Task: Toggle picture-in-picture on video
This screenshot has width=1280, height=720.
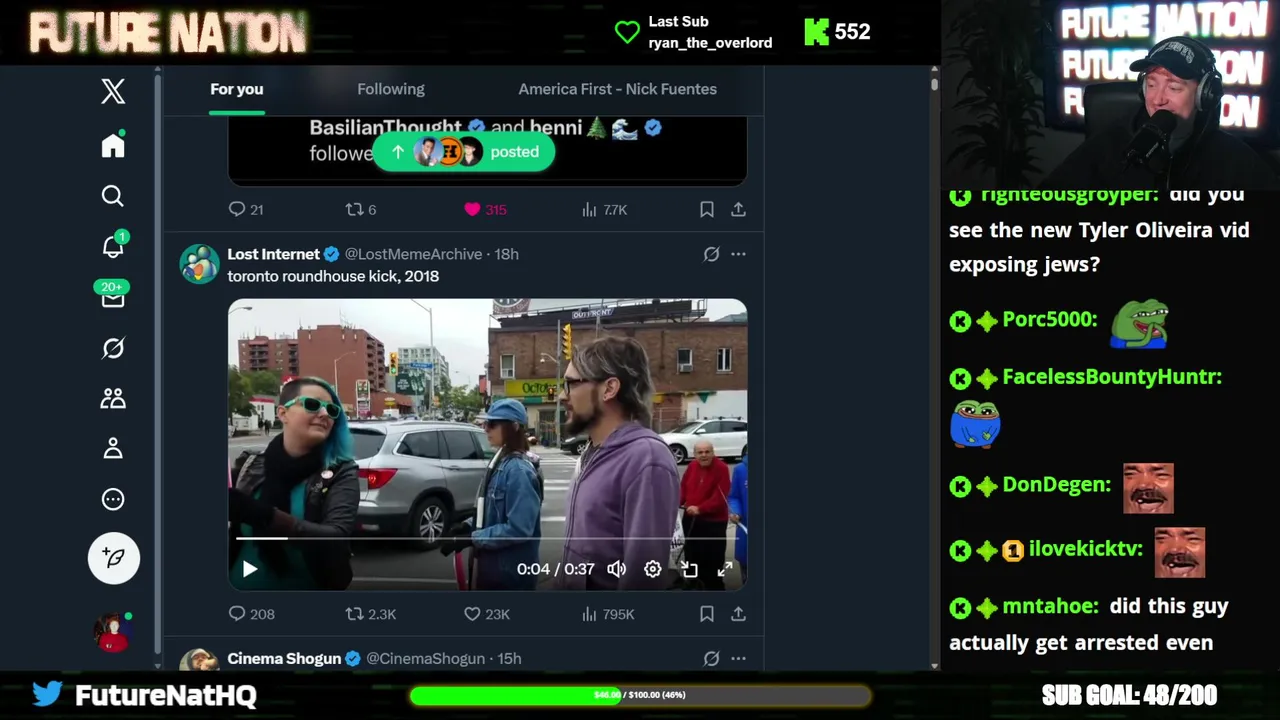Action: click(x=689, y=569)
